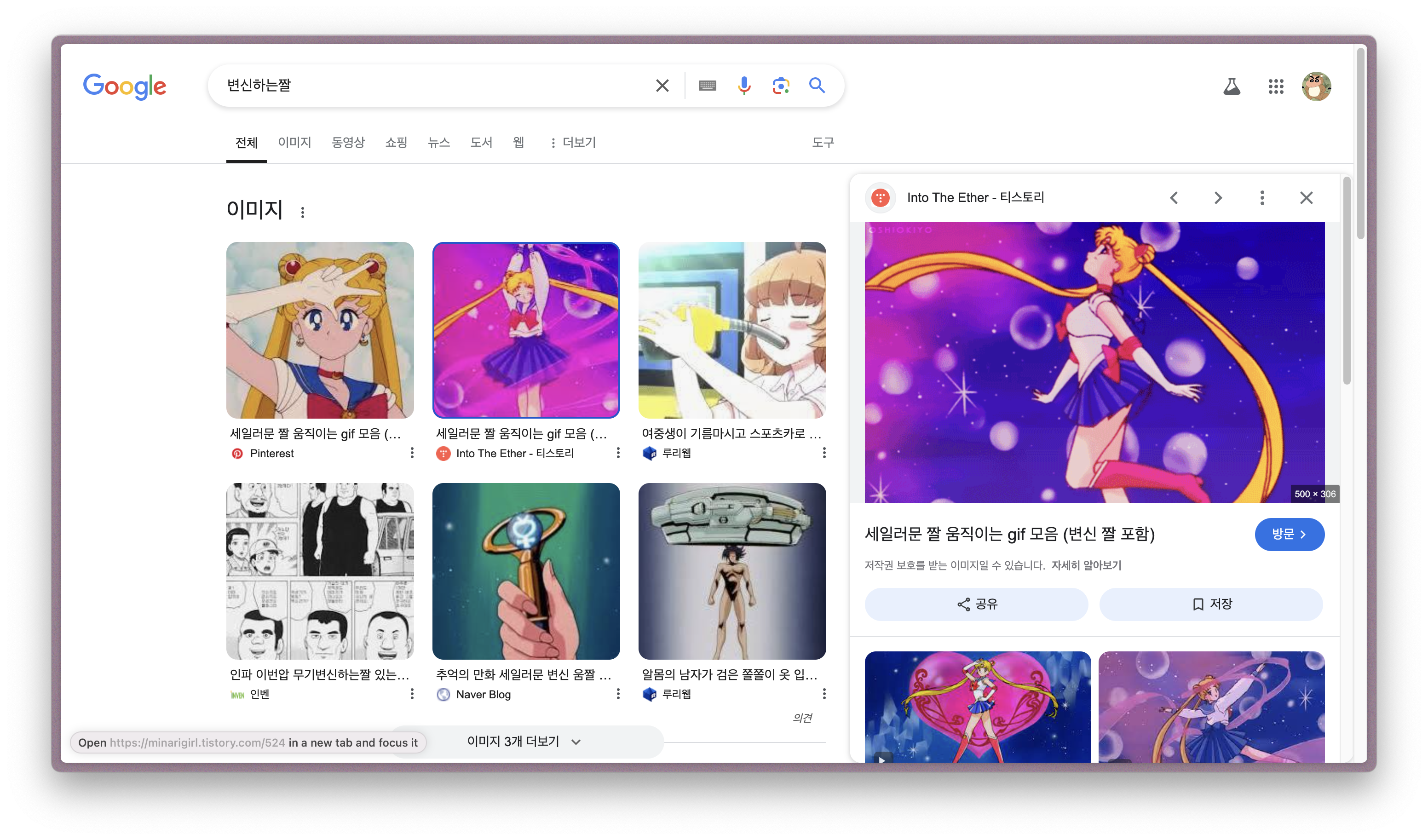Submit search with the magnifier icon
This screenshot has height=840, width=1428.
(817, 86)
